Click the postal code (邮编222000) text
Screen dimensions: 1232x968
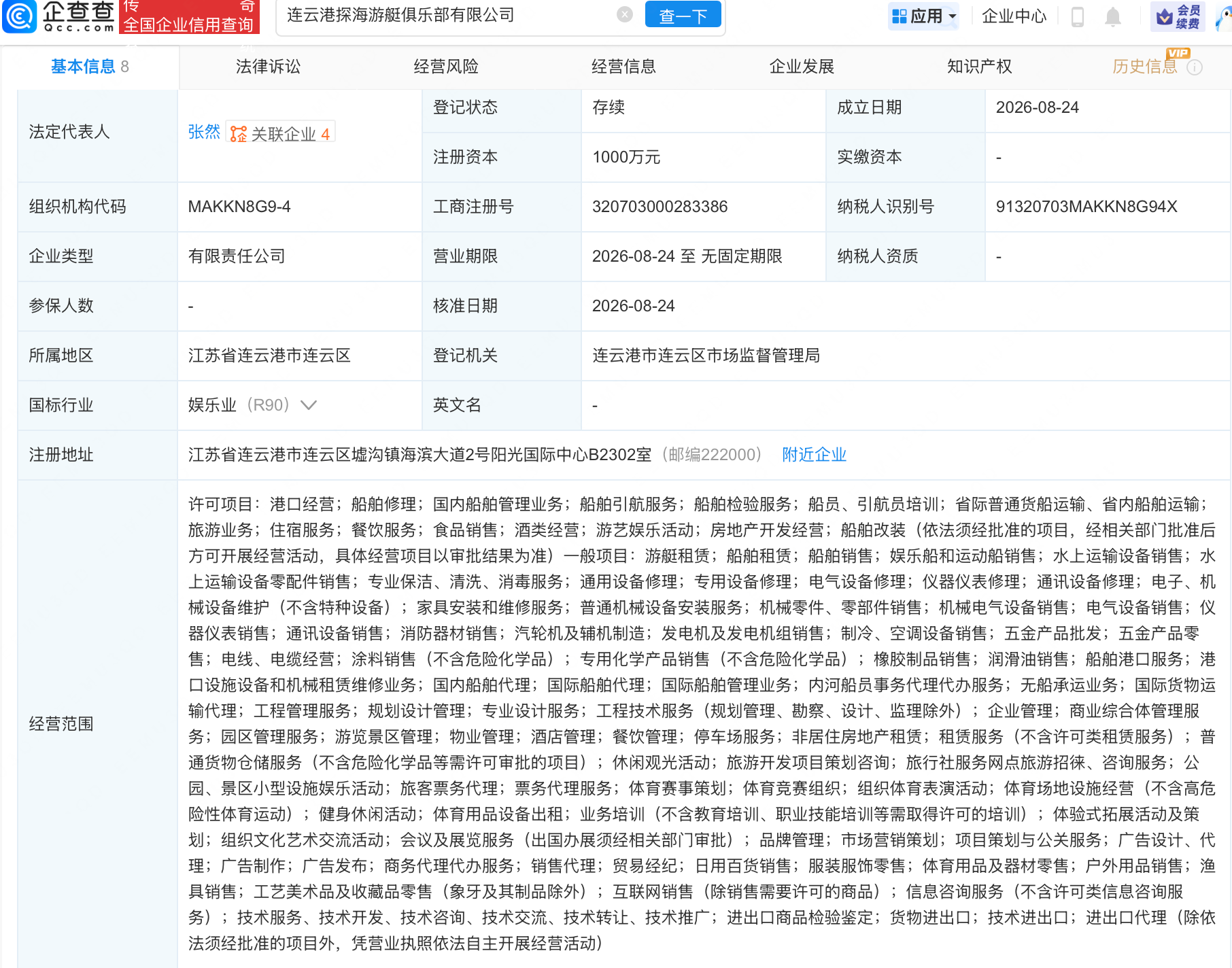[x=712, y=455]
